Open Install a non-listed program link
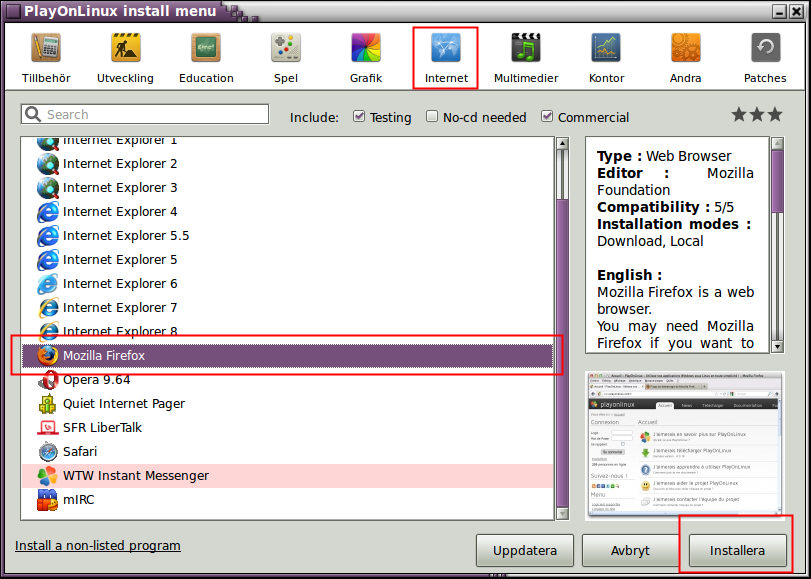The width and height of the screenshot is (811, 579). tap(98, 546)
